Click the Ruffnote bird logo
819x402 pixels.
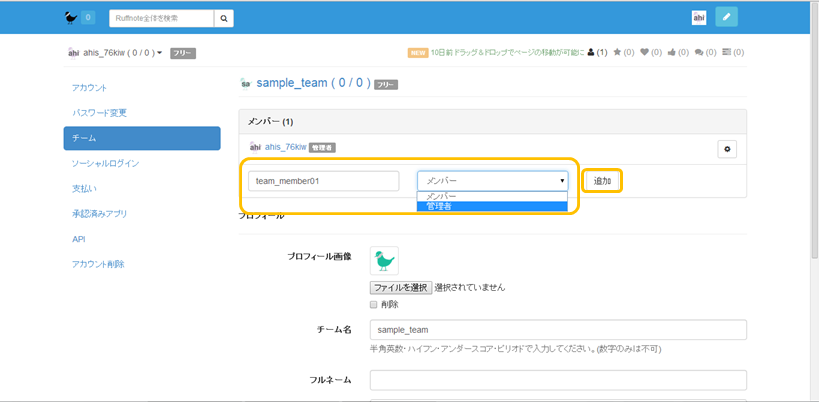pyautogui.click(x=70, y=17)
